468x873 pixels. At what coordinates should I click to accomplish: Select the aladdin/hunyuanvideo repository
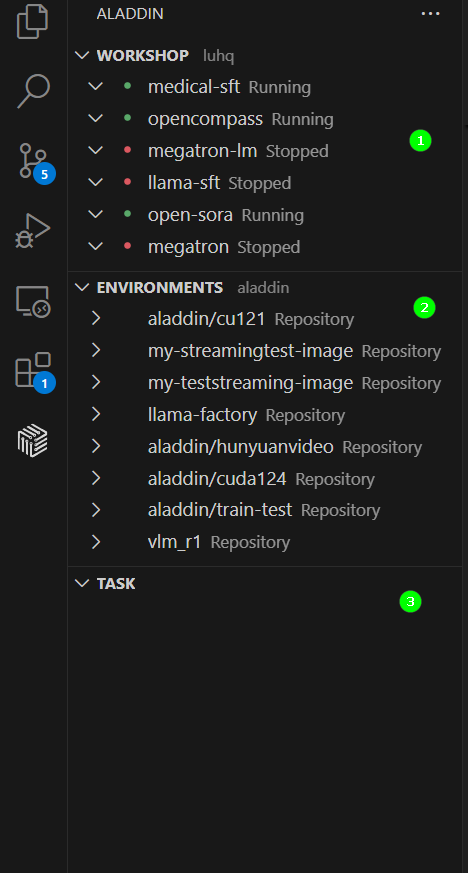tap(265, 446)
